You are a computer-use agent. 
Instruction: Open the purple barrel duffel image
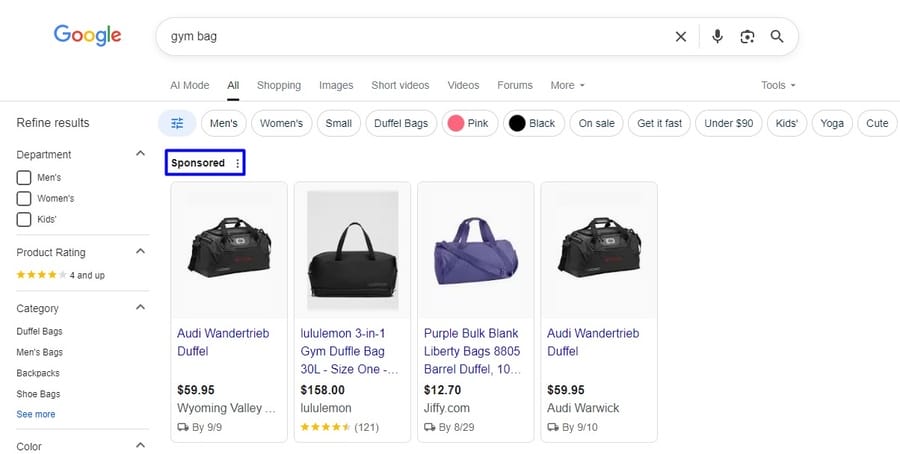click(476, 251)
